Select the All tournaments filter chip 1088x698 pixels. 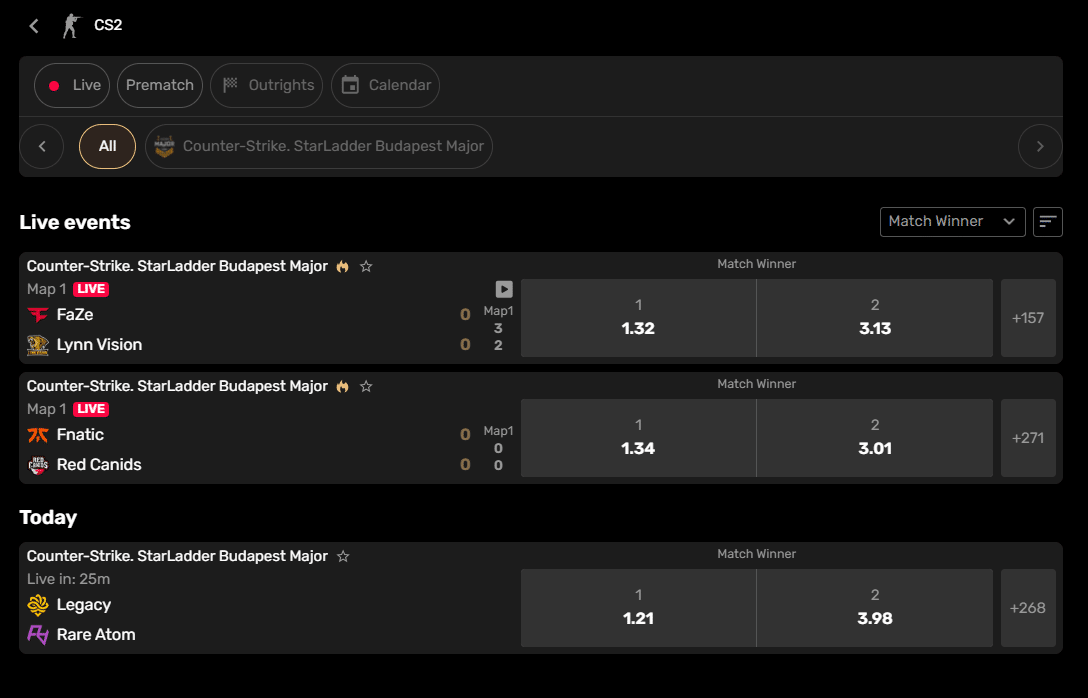point(107,146)
